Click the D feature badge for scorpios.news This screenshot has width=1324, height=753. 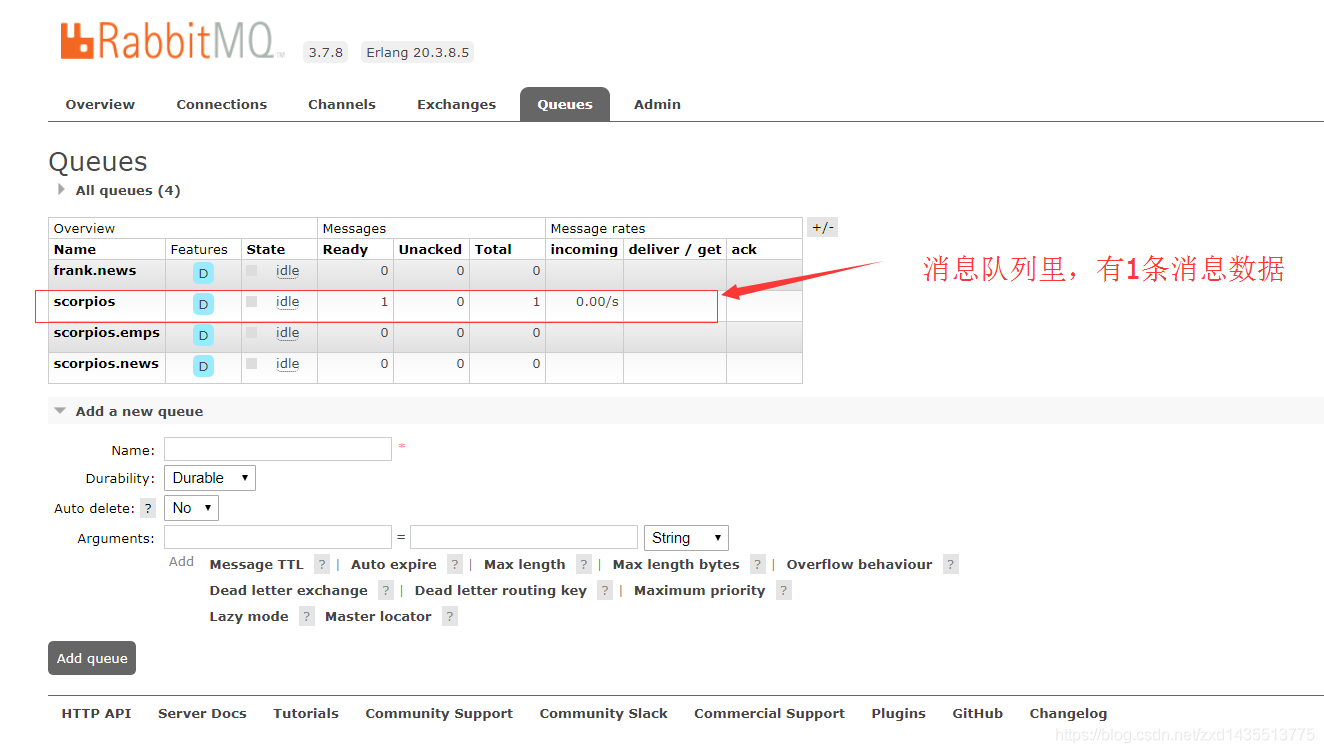coord(203,367)
